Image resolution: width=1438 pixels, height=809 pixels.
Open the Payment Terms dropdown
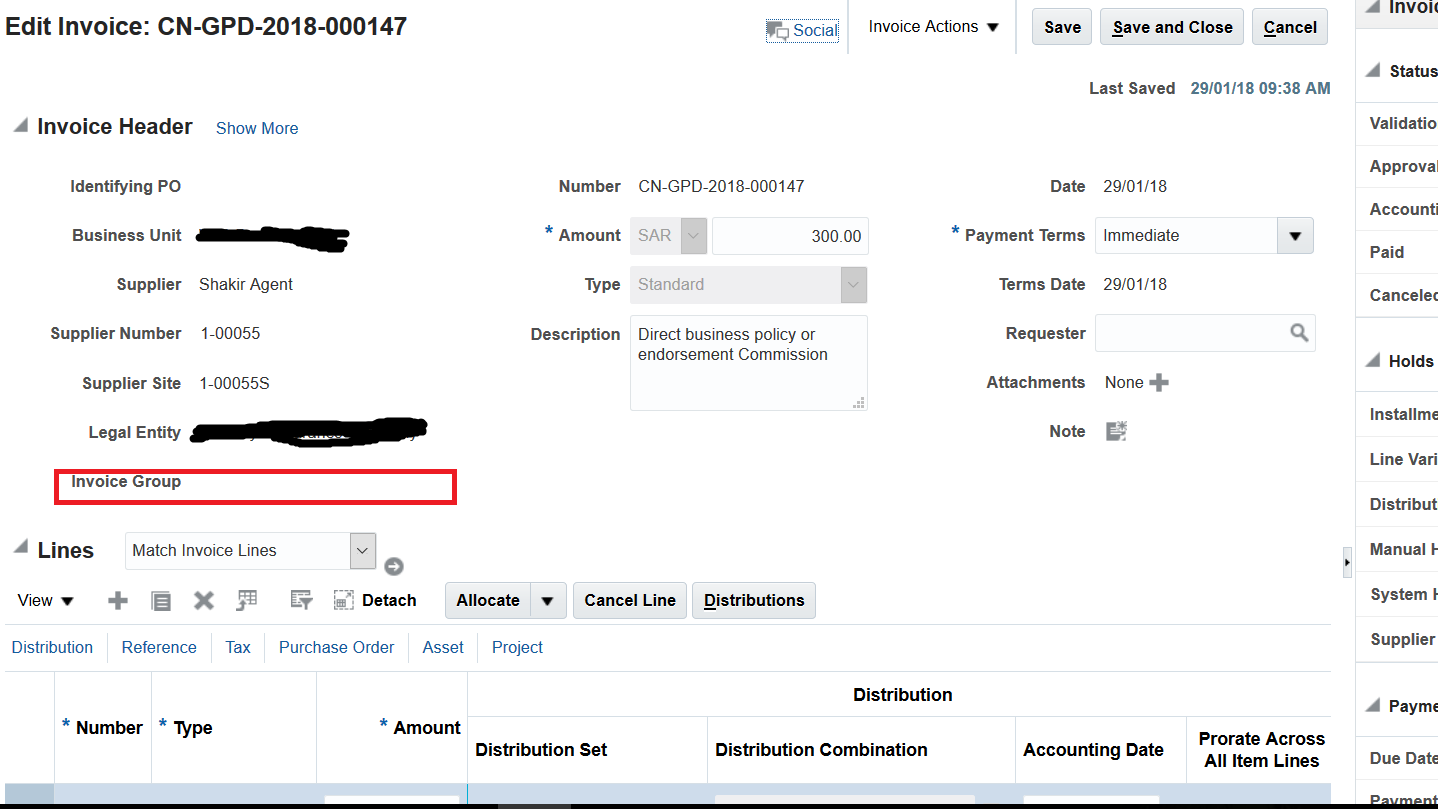click(1296, 235)
